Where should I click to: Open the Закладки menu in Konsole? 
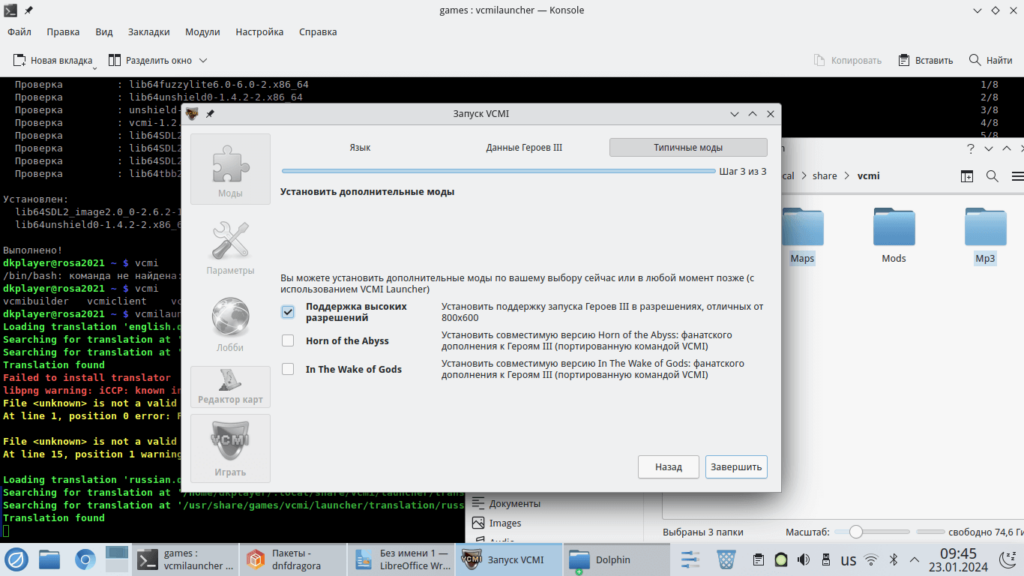(x=149, y=32)
